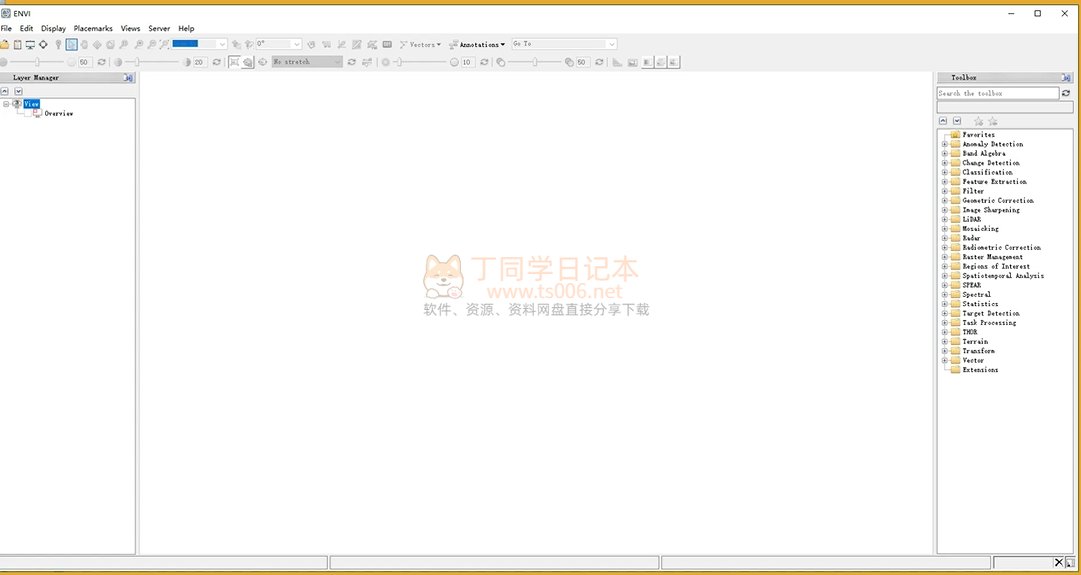Open the Server menu
The width and height of the screenshot is (1081, 575).
coord(159,28)
